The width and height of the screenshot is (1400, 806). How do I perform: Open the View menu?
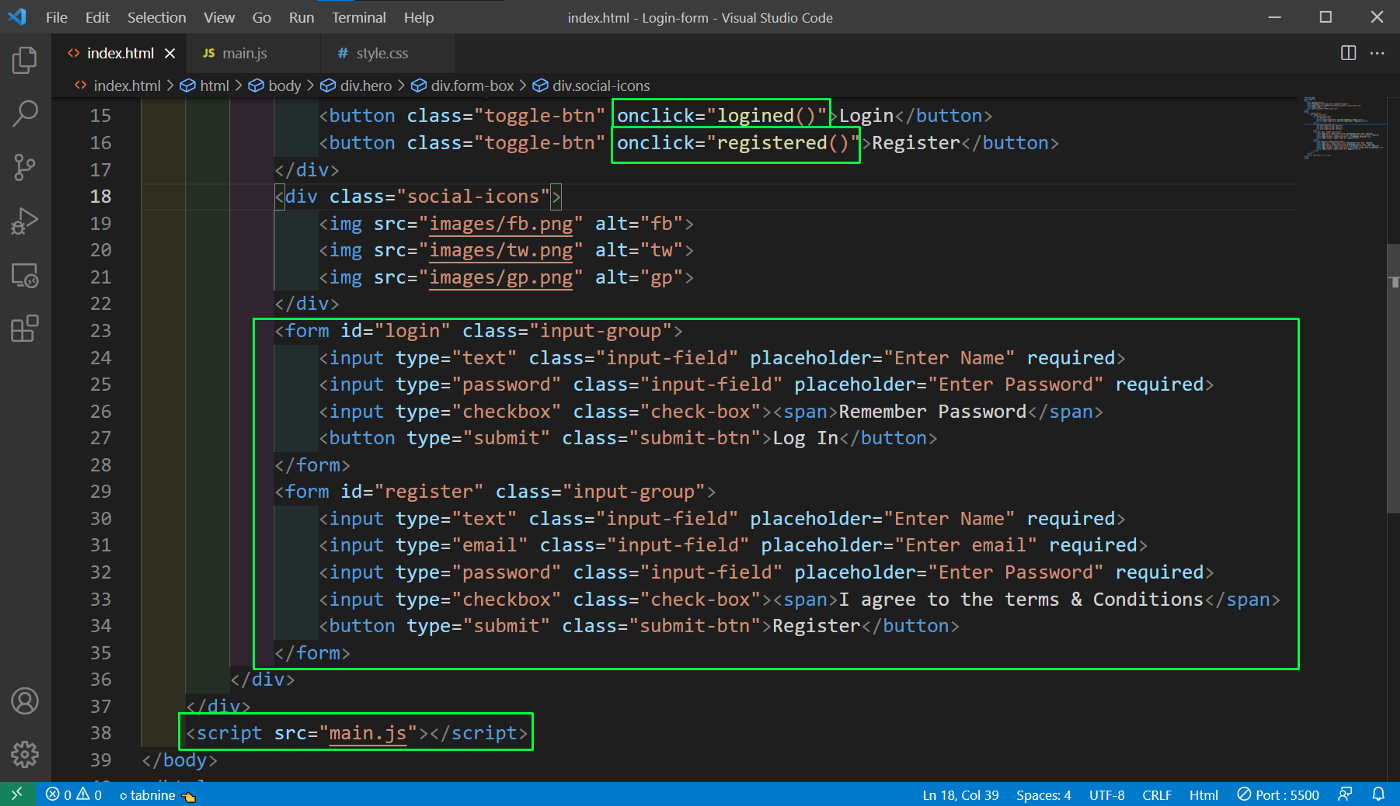click(x=219, y=17)
